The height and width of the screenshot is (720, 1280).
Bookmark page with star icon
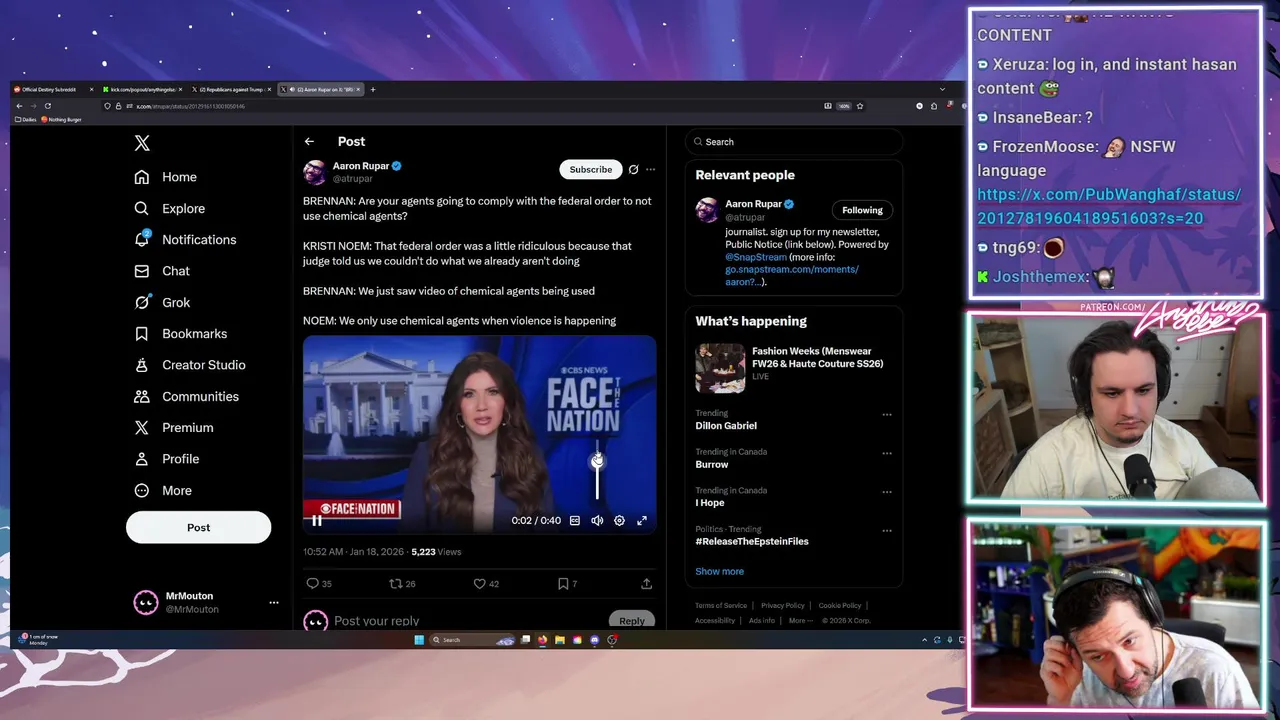[x=859, y=106]
